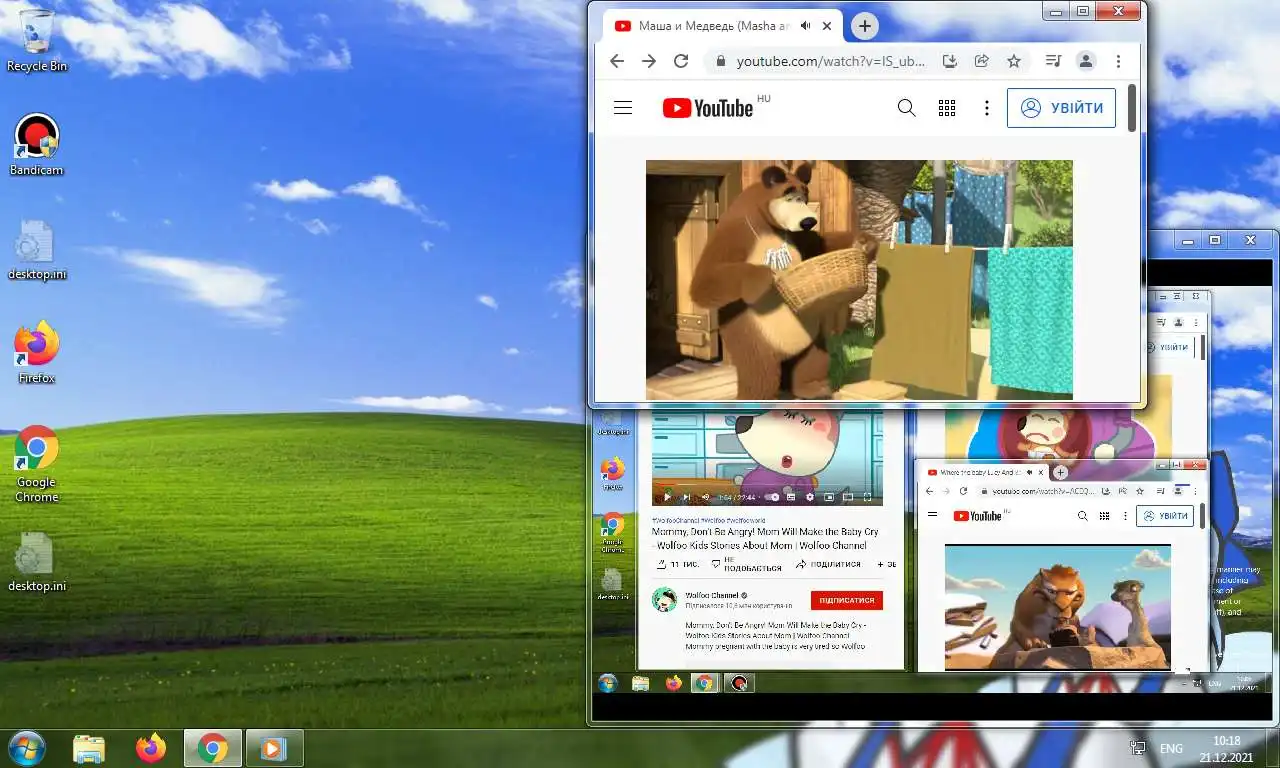Play the Wolfoo video

(667, 497)
